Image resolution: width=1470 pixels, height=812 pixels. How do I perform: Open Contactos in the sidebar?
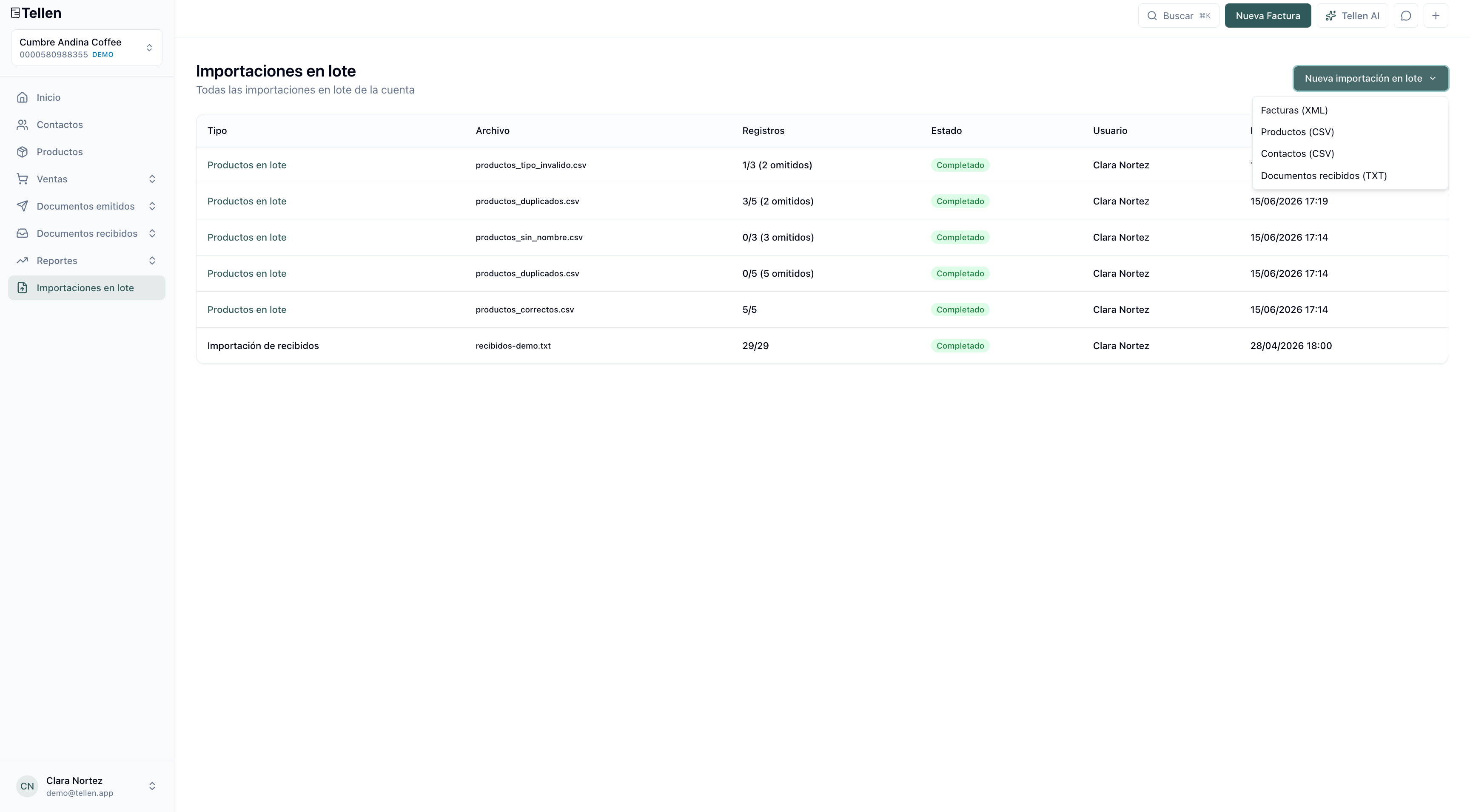click(x=87, y=125)
